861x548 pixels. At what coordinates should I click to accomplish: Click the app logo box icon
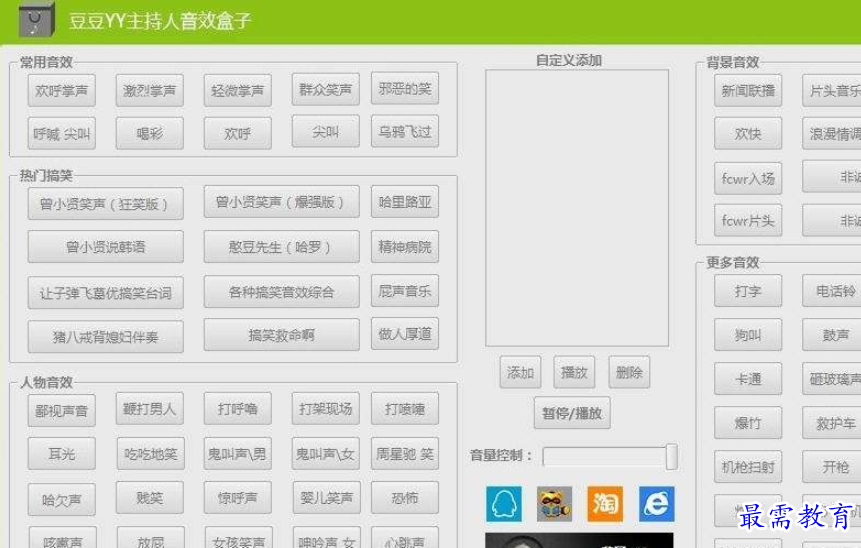point(37,20)
